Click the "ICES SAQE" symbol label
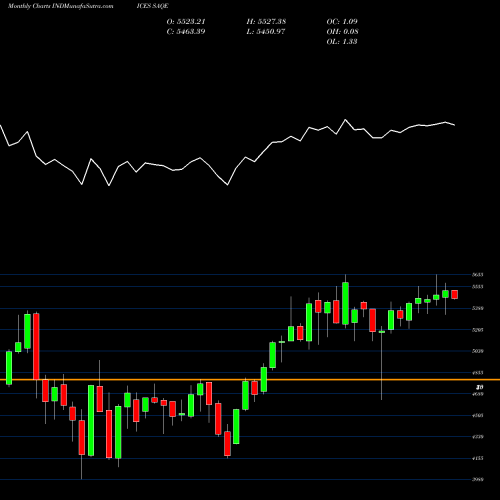This screenshot has height=500, width=500. pos(152,6)
